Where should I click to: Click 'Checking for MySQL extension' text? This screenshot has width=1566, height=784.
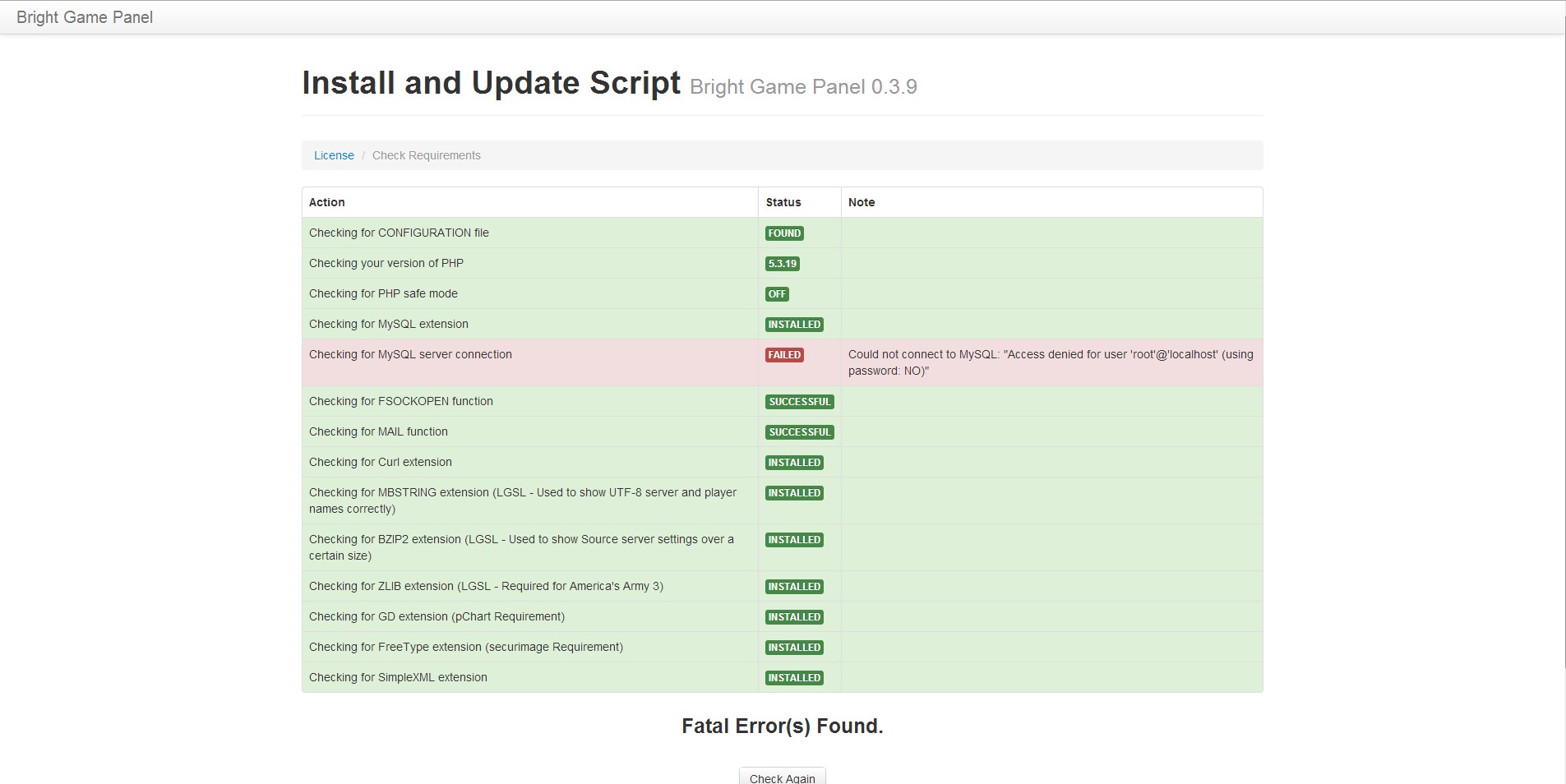[x=389, y=324]
